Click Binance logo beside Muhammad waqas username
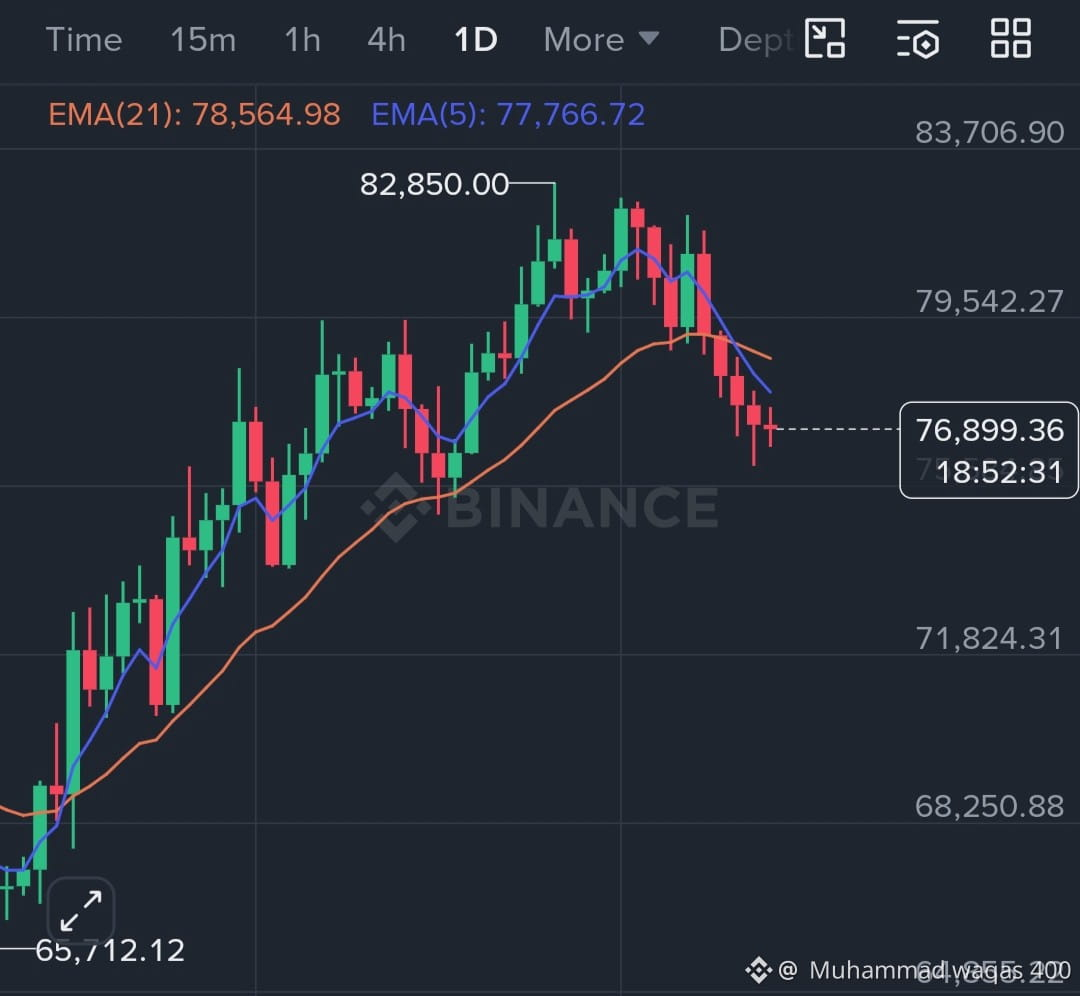Screen dimensions: 1080x996 click(758, 970)
